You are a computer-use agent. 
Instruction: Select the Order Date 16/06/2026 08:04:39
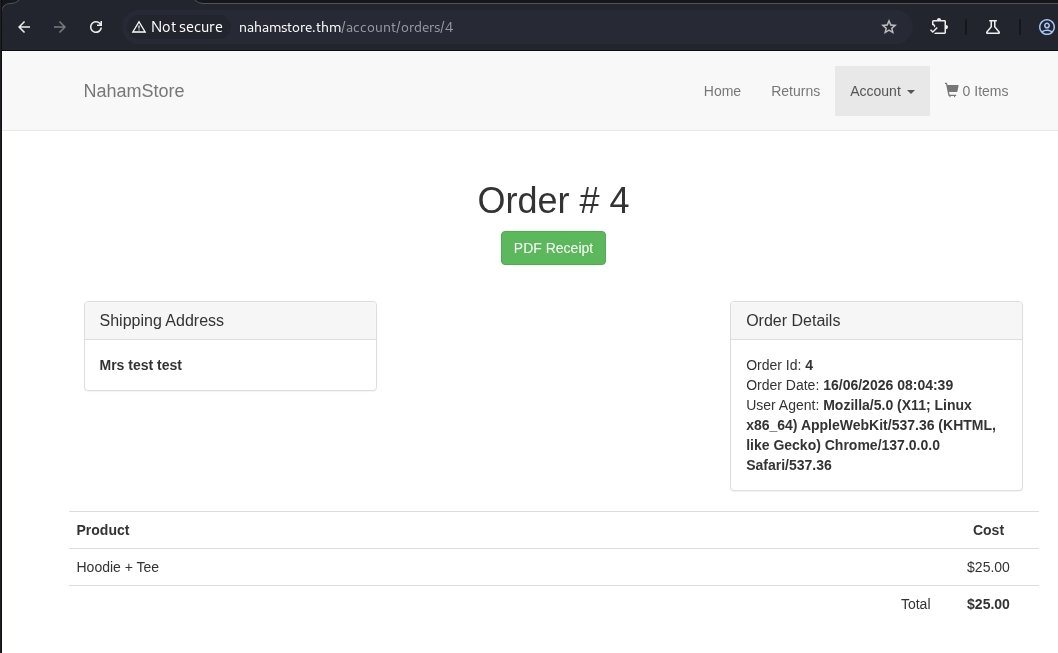[x=888, y=385]
